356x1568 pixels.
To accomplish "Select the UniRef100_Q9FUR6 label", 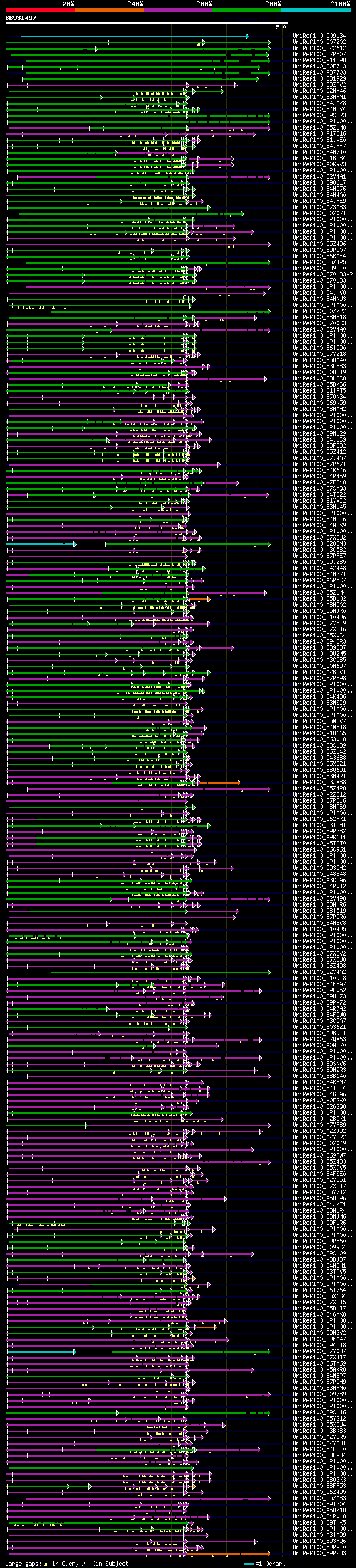I will pos(319,1223).
